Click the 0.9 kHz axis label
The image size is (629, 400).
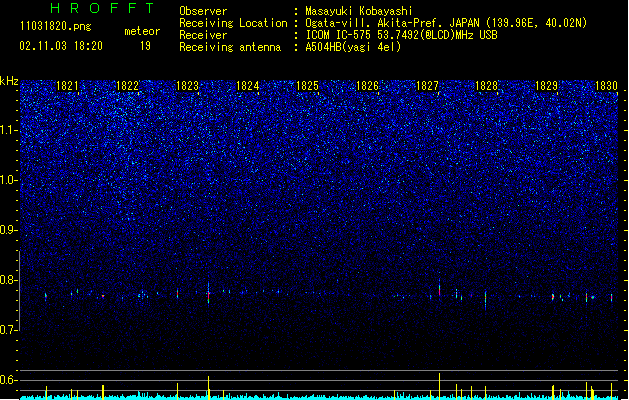coord(9,230)
